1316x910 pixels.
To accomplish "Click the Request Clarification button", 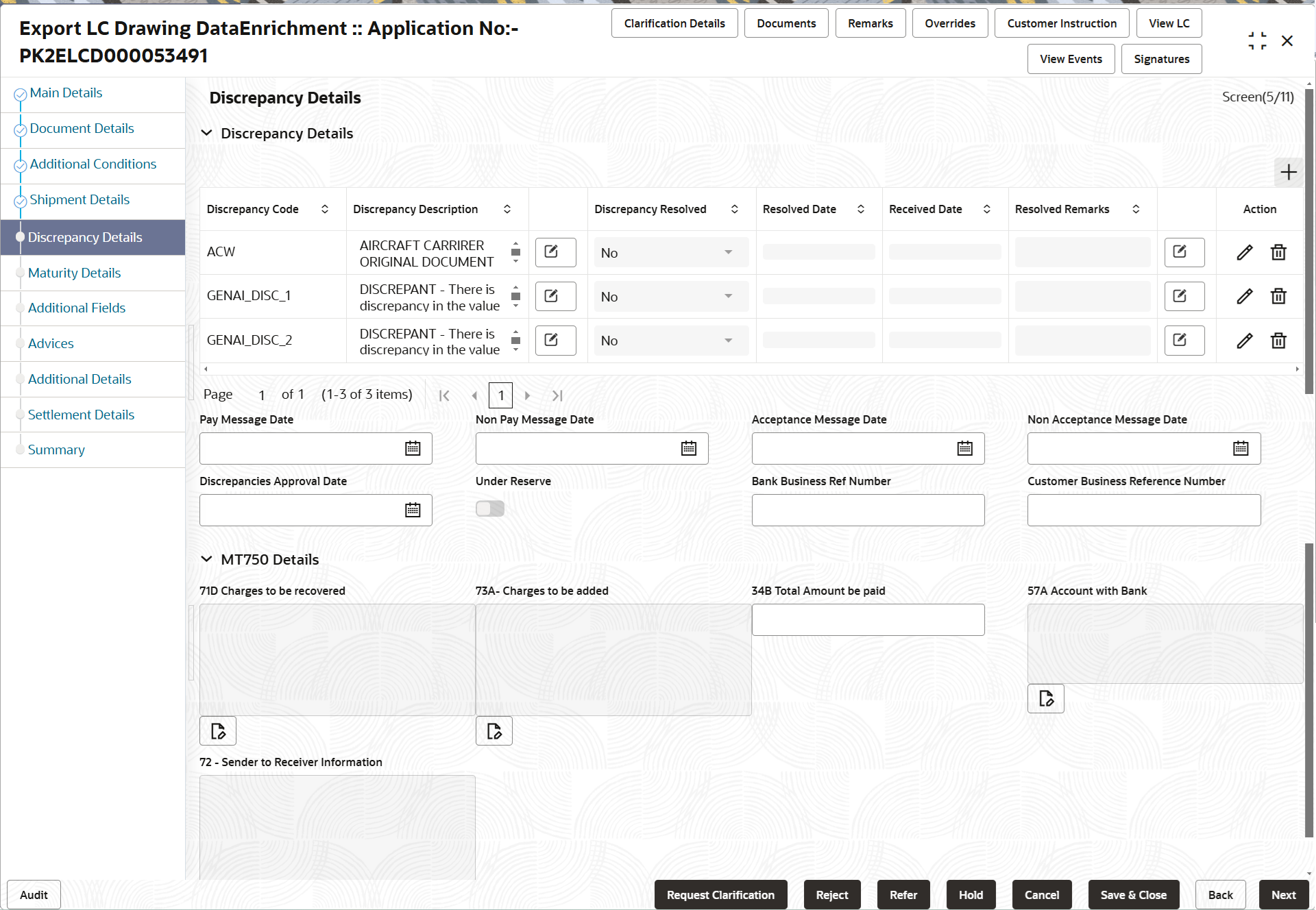I will [x=720, y=895].
